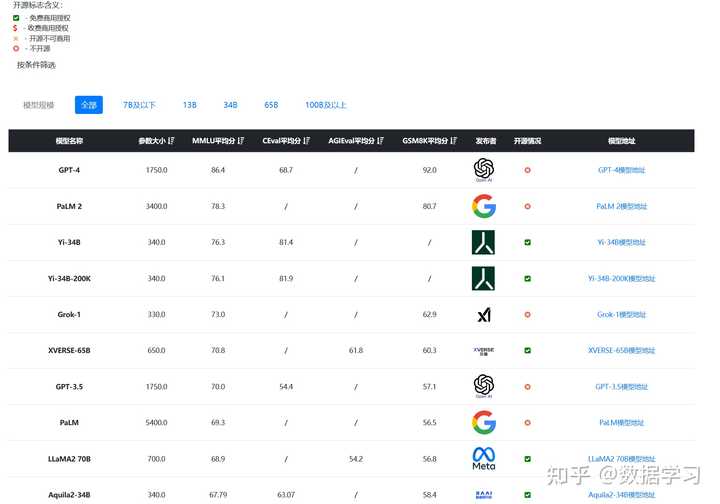Click the red not-open-source icon for GPT-4
The image size is (720, 504).
pyautogui.click(x=527, y=170)
